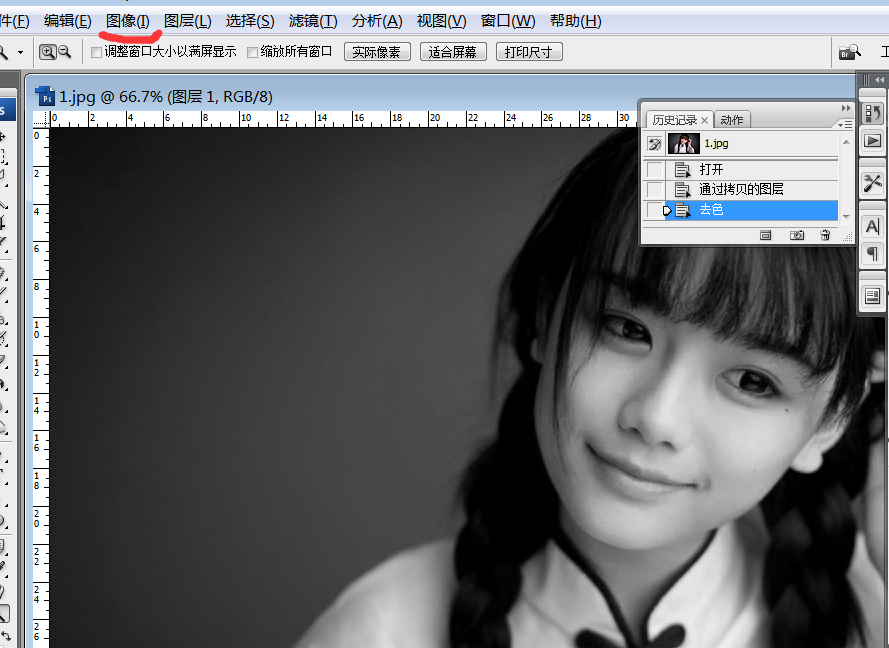This screenshot has height=648, width=889.
Task: Click the state icon beside 通过拷贝的图层
Action: click(683, 189)
